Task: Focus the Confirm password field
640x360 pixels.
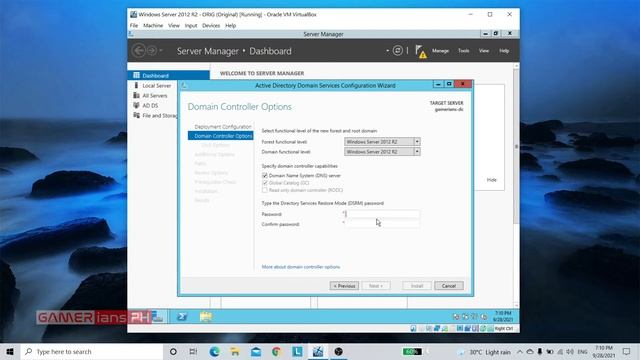Action: click(382, 224)
